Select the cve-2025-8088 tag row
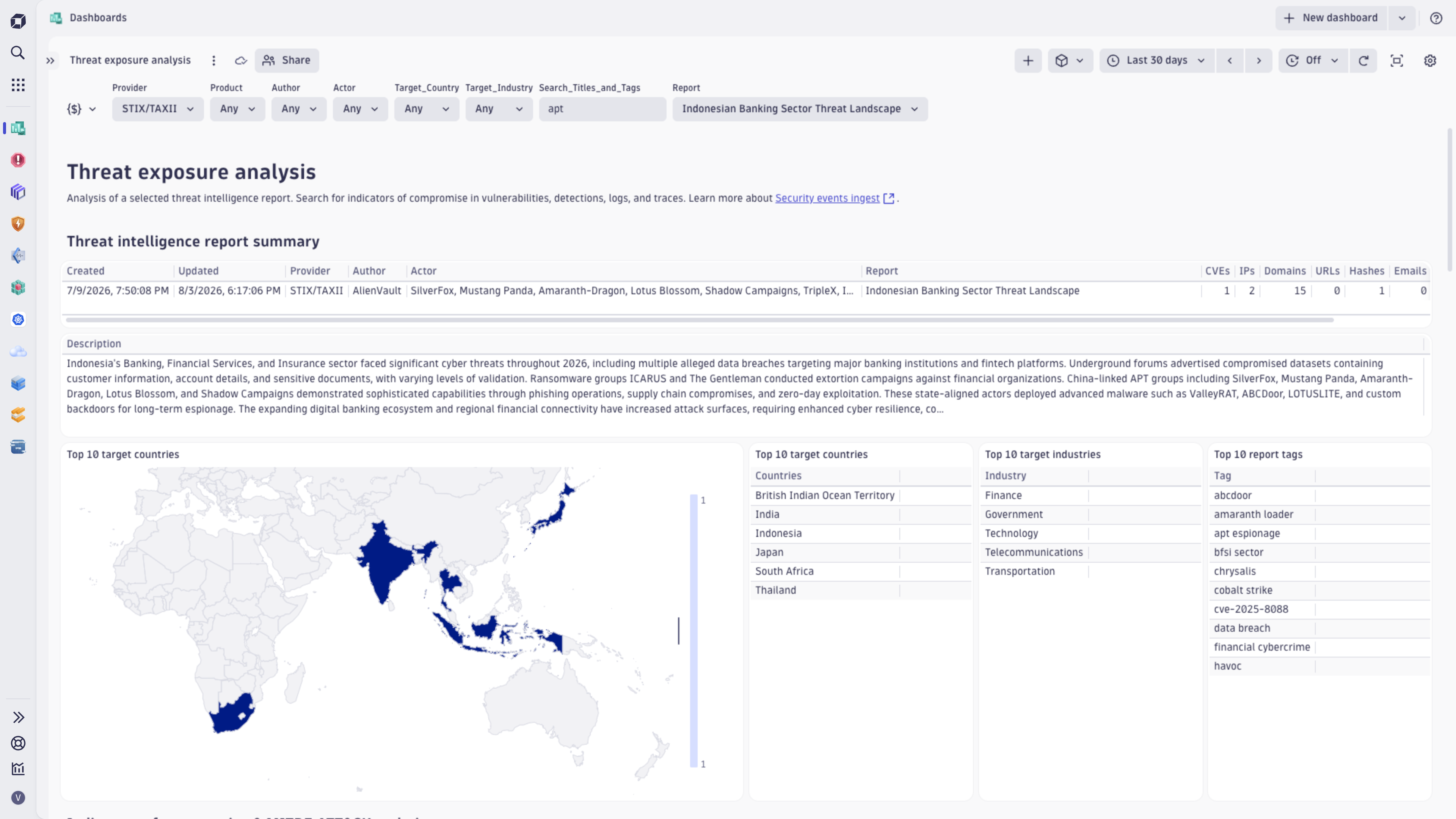 click(x=1319, y=609)
